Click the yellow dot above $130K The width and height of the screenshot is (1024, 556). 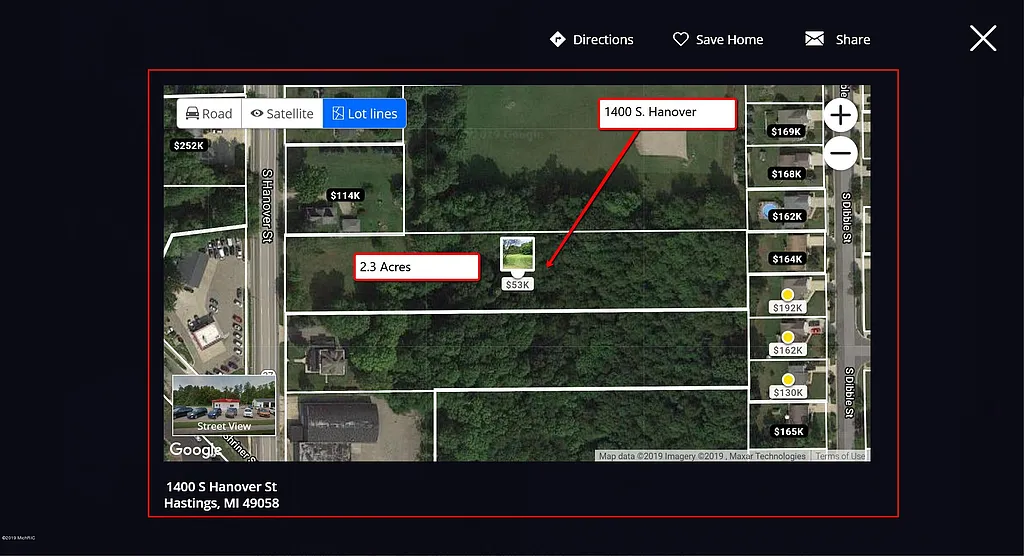tap(788, 379)
